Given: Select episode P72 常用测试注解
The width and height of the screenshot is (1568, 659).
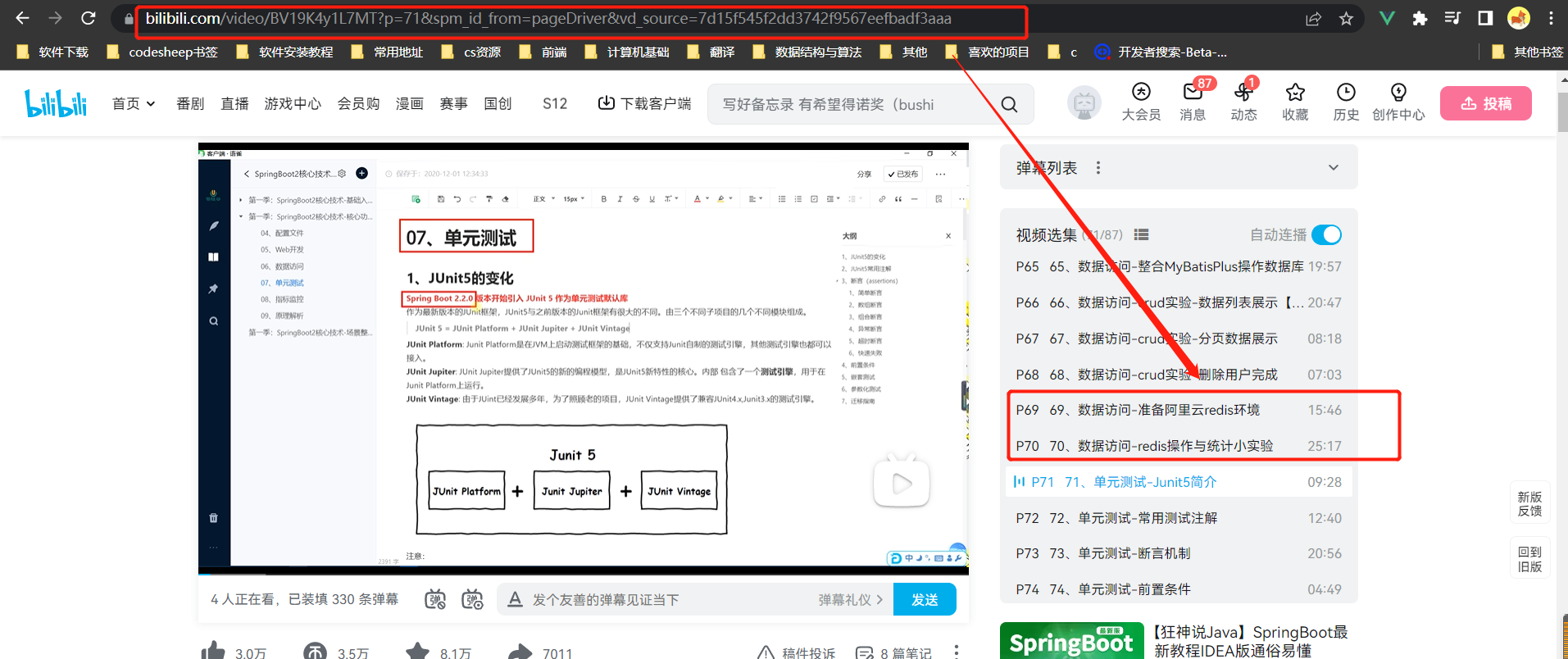Looking at the screenshot, I should pyautogui.click(x=1179, y=518).
